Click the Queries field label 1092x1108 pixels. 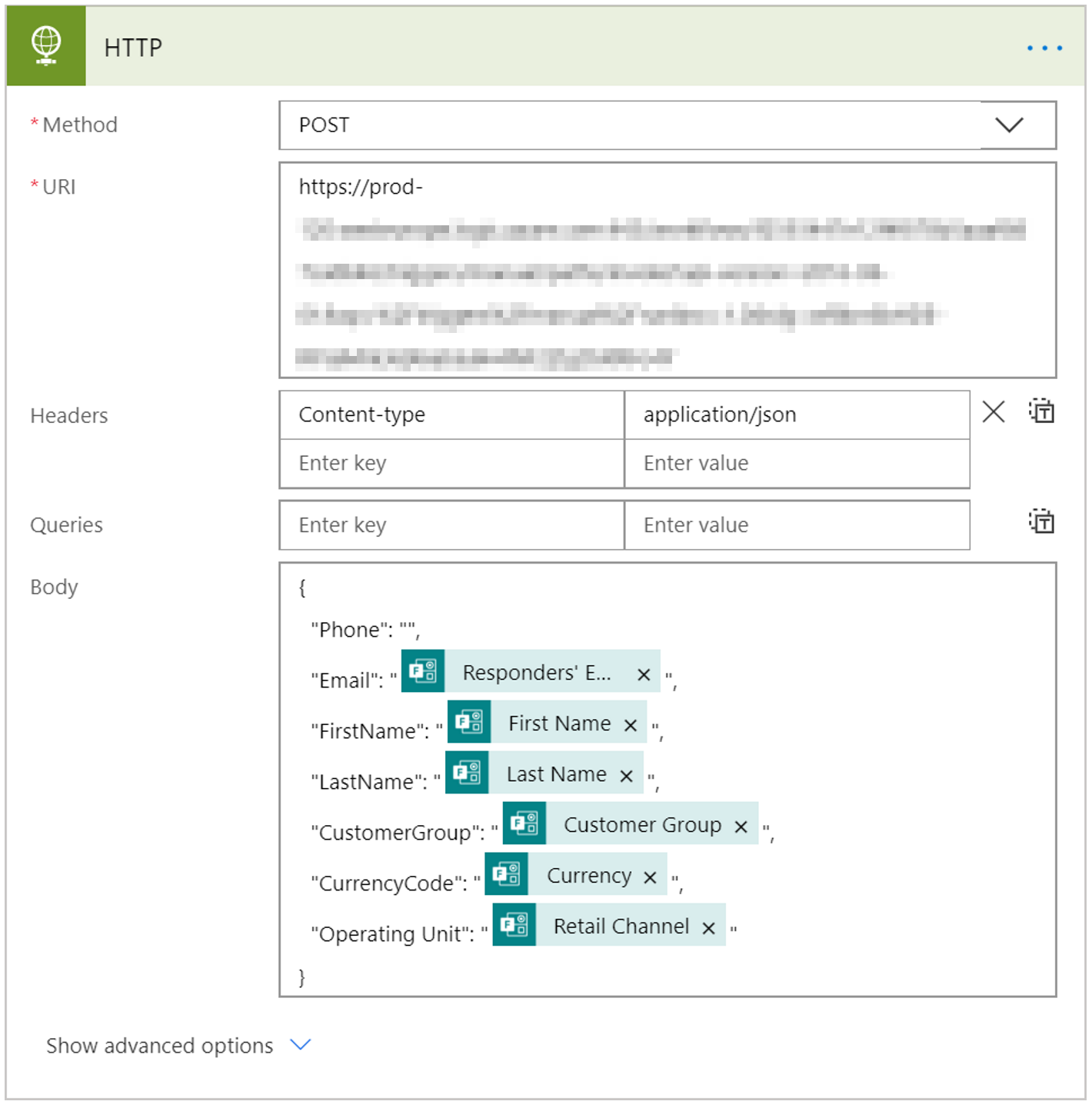(x=66, y=525)
